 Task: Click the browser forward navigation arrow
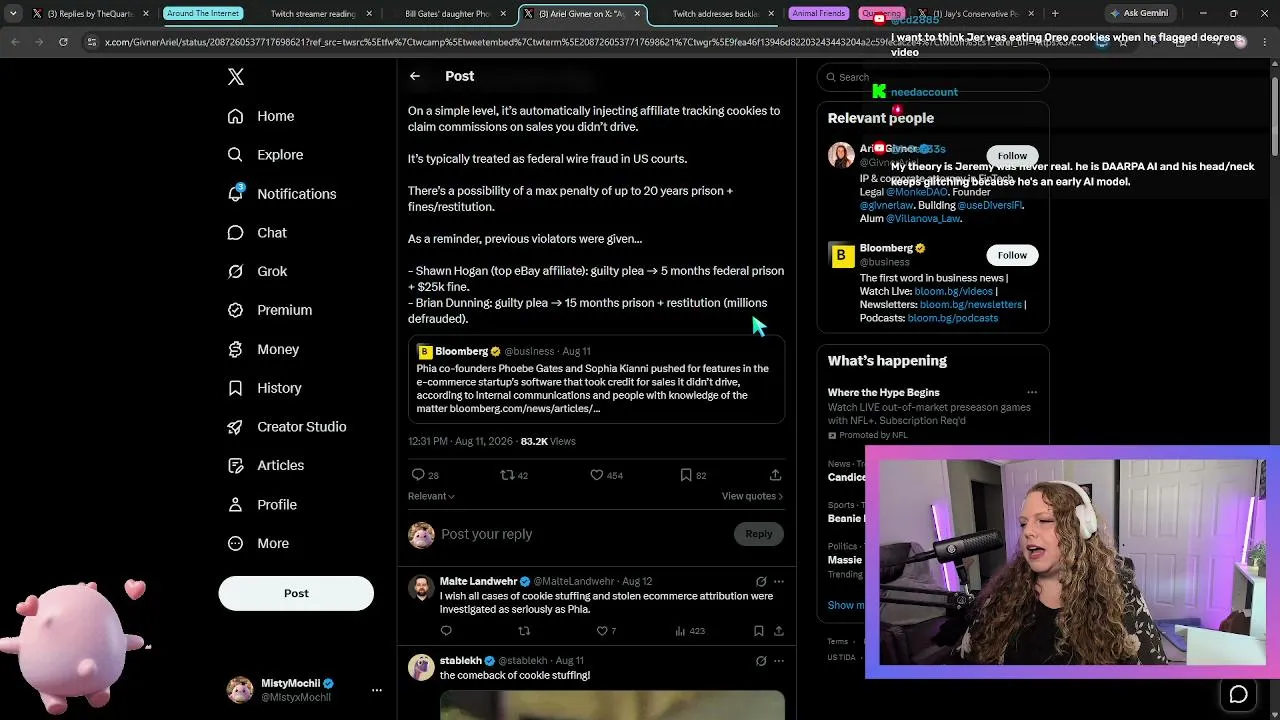[39, 42]
